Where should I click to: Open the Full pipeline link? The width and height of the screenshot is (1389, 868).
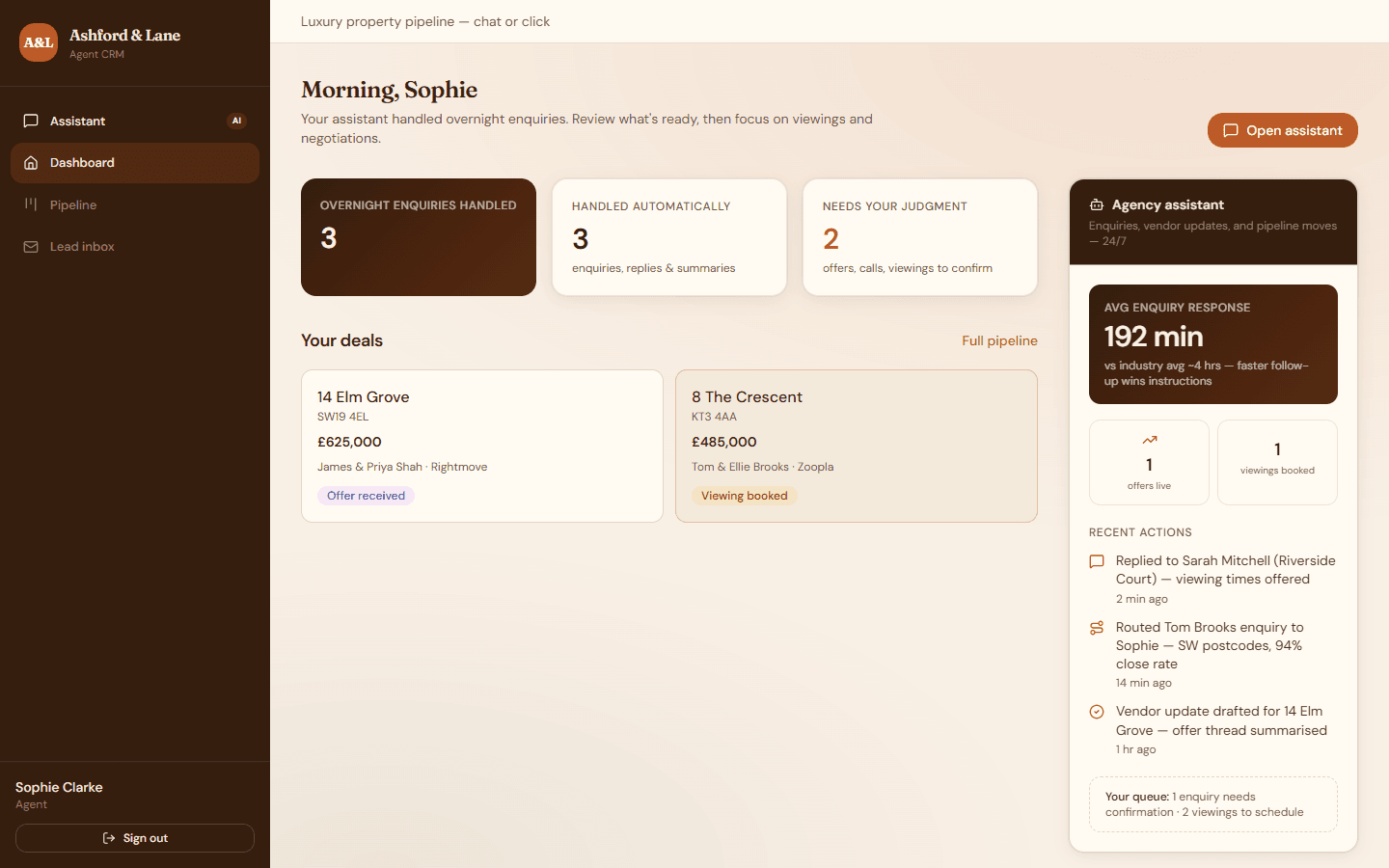pyautogui.click(x=999, y=340)
